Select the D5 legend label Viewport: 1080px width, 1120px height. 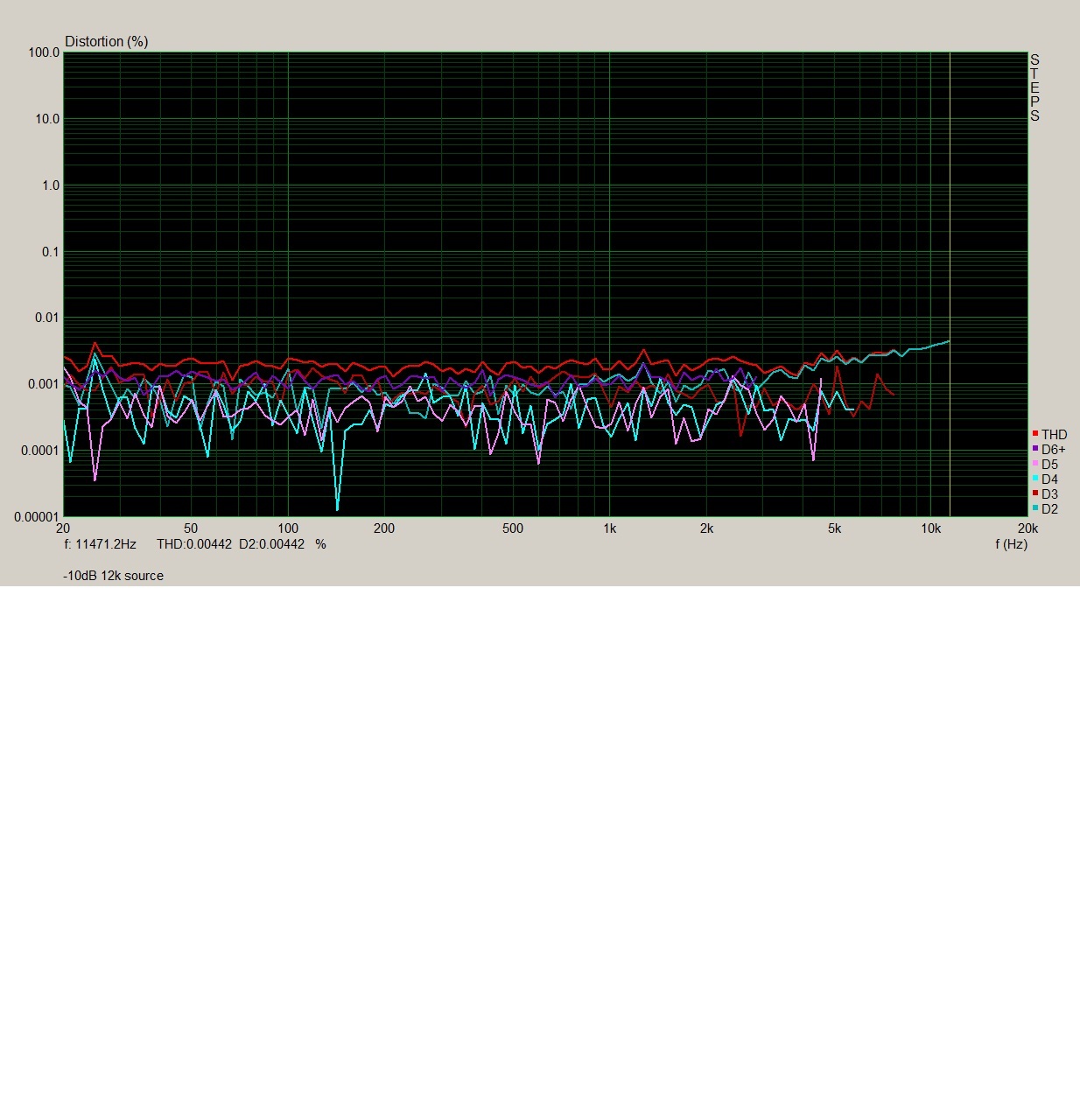coord(1049,465)
